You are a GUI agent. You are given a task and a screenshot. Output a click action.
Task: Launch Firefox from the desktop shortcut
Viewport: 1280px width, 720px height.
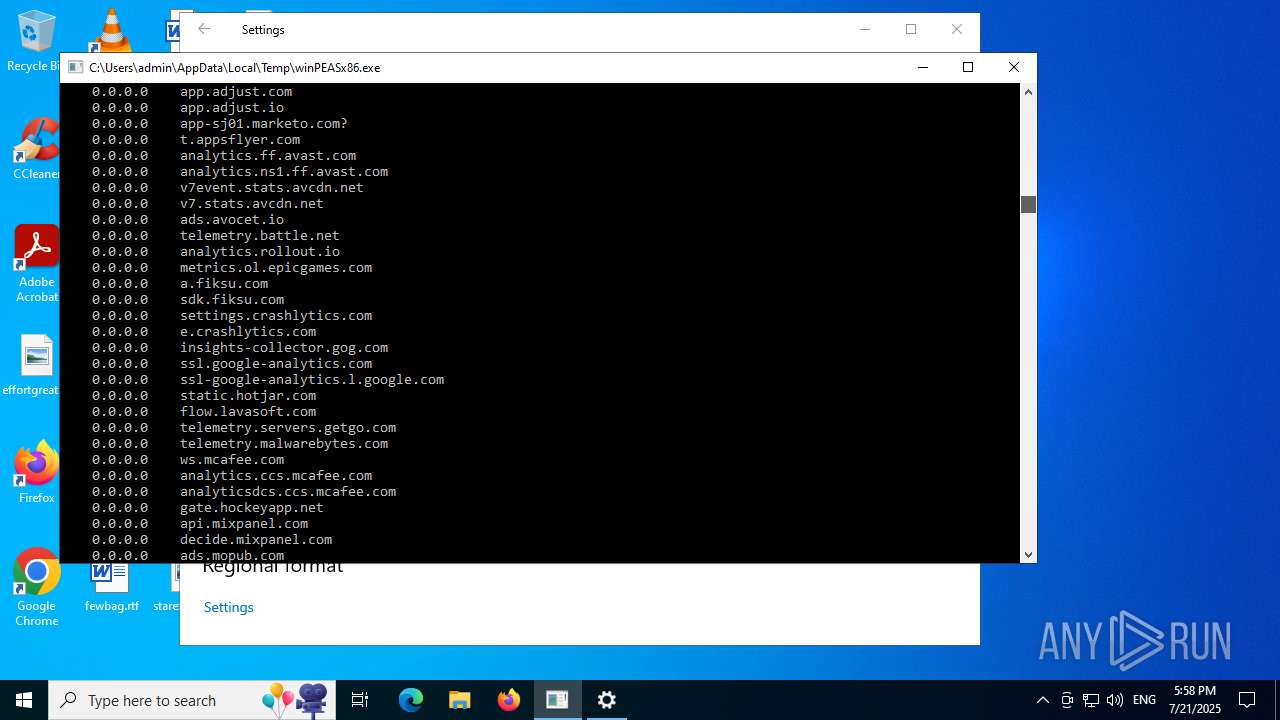click(x=36, y=473)
